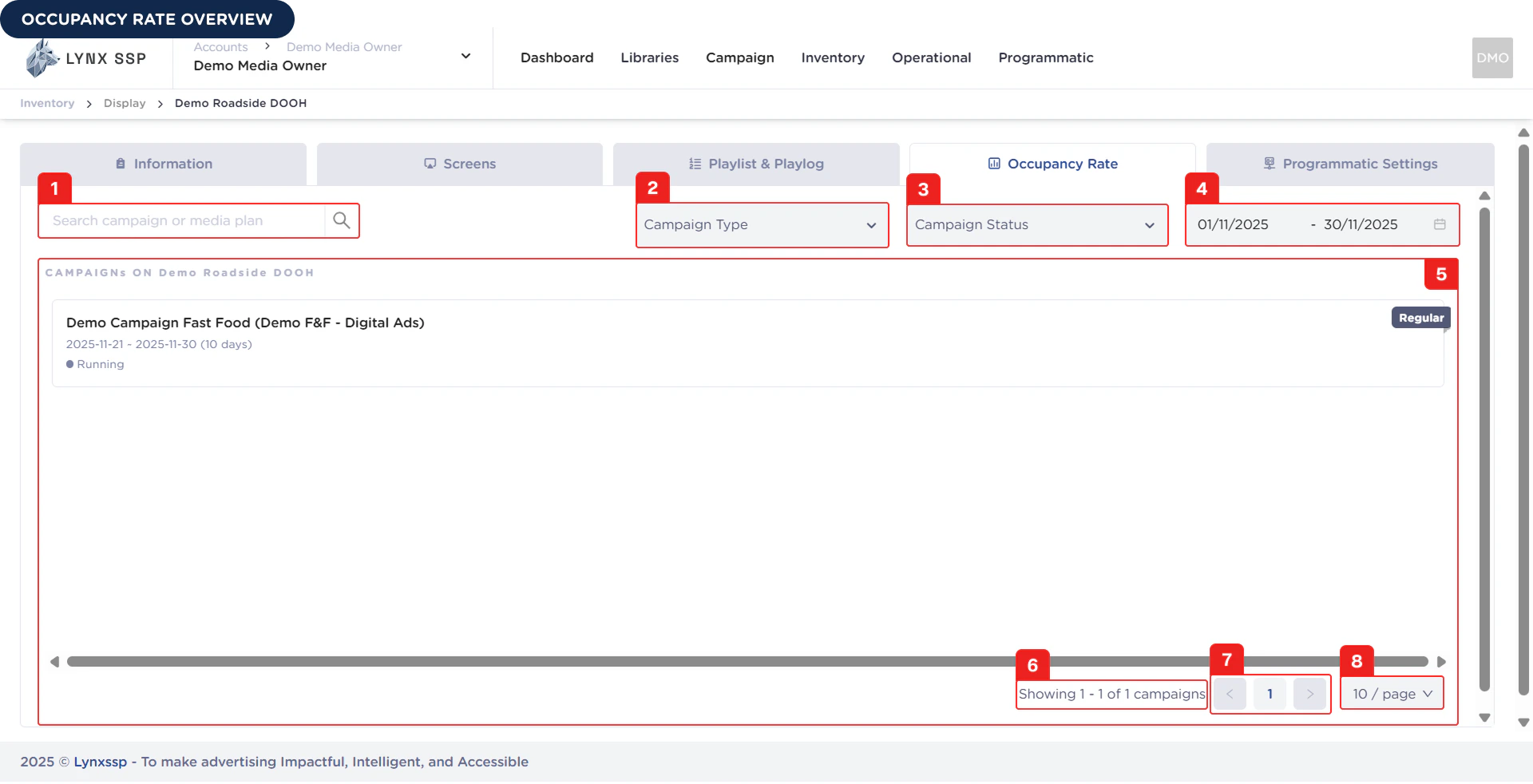Click the Demo Roadside DOOH breadcrumb
This screenshot has height=784, width=1533.
tap(240, 103)
